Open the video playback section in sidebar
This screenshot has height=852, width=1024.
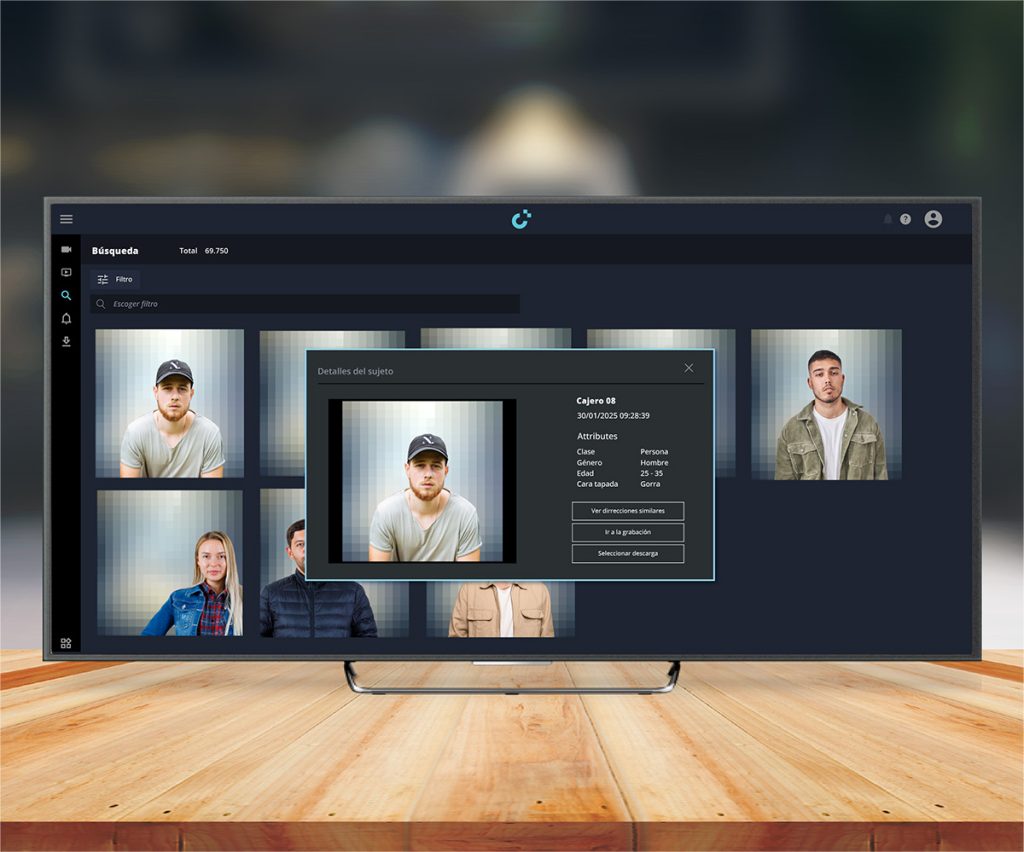coord(66,272)
